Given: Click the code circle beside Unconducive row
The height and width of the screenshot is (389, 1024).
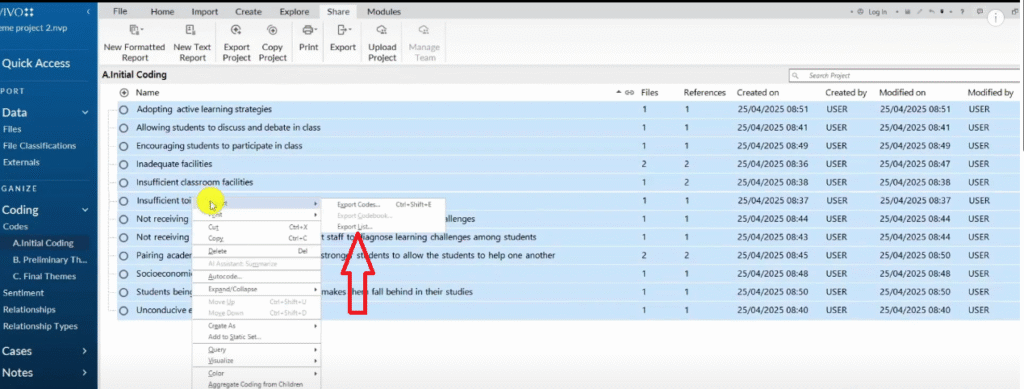Looking at the screenshot, I should coord(123,311).
